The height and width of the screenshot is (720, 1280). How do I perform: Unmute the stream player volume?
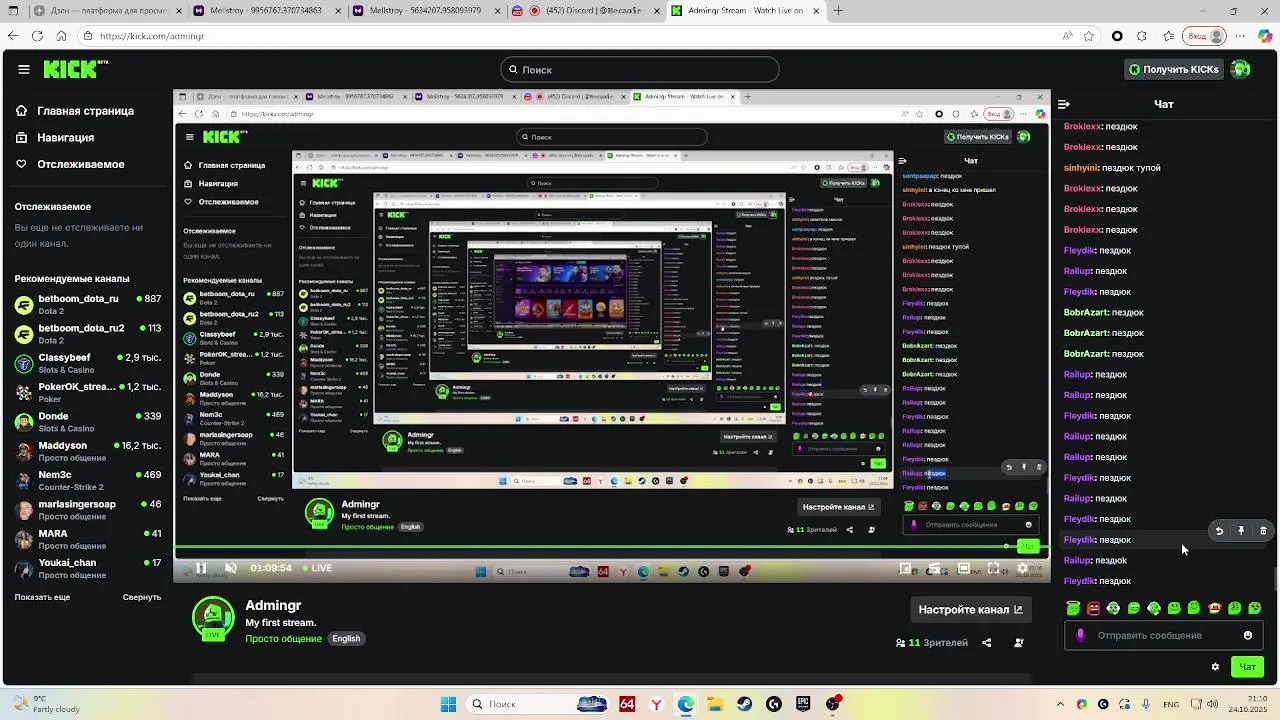point(231,568)
